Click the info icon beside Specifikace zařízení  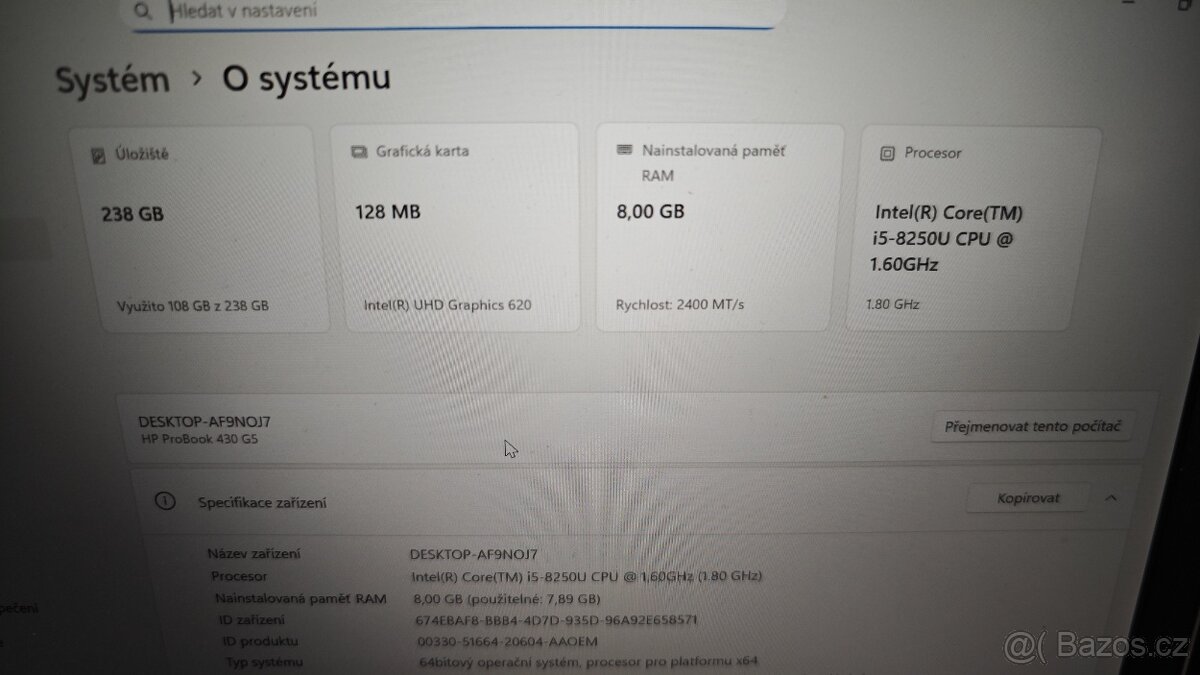click(x=164, y=502)
